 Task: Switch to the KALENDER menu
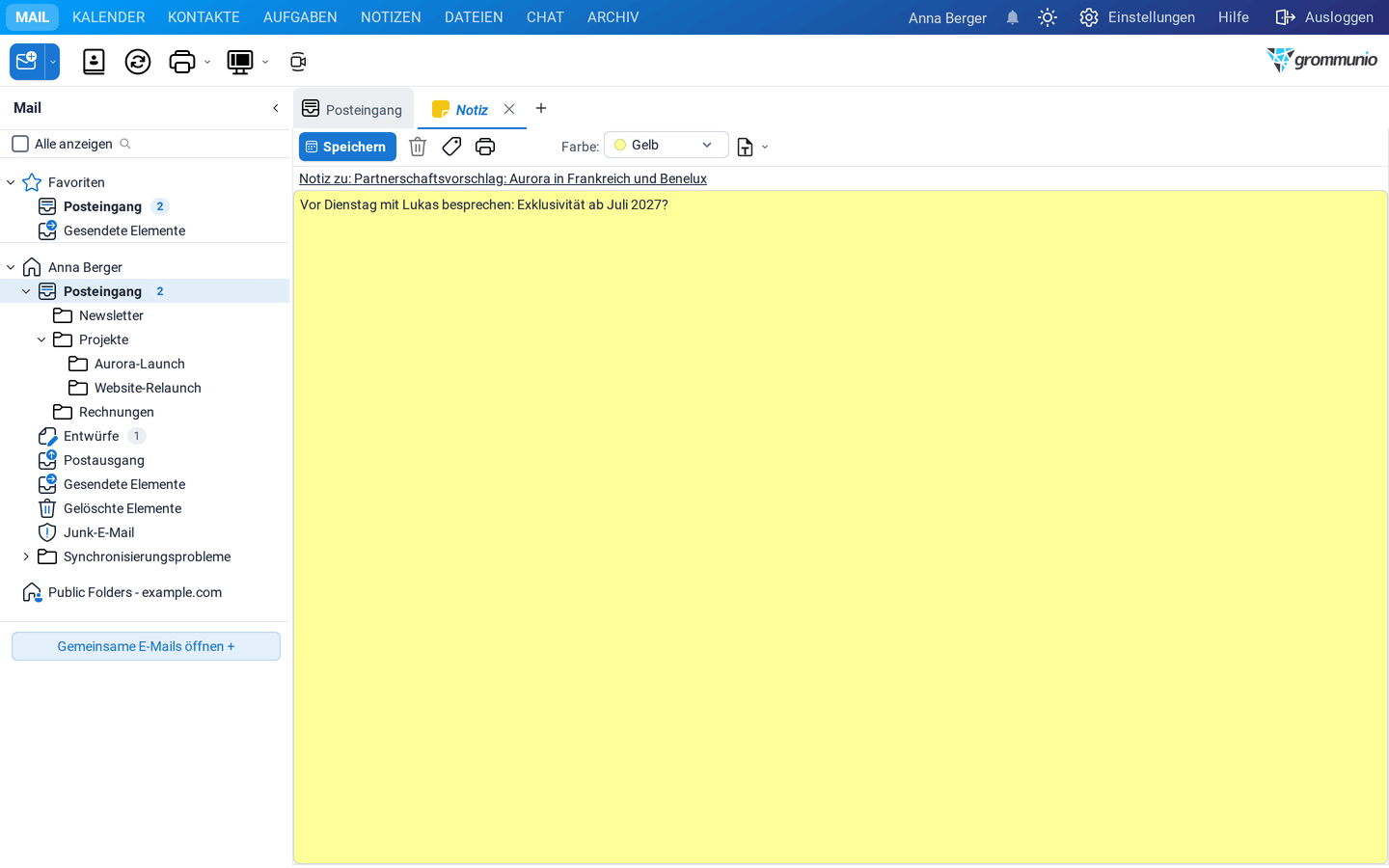(x=109, y=17)
